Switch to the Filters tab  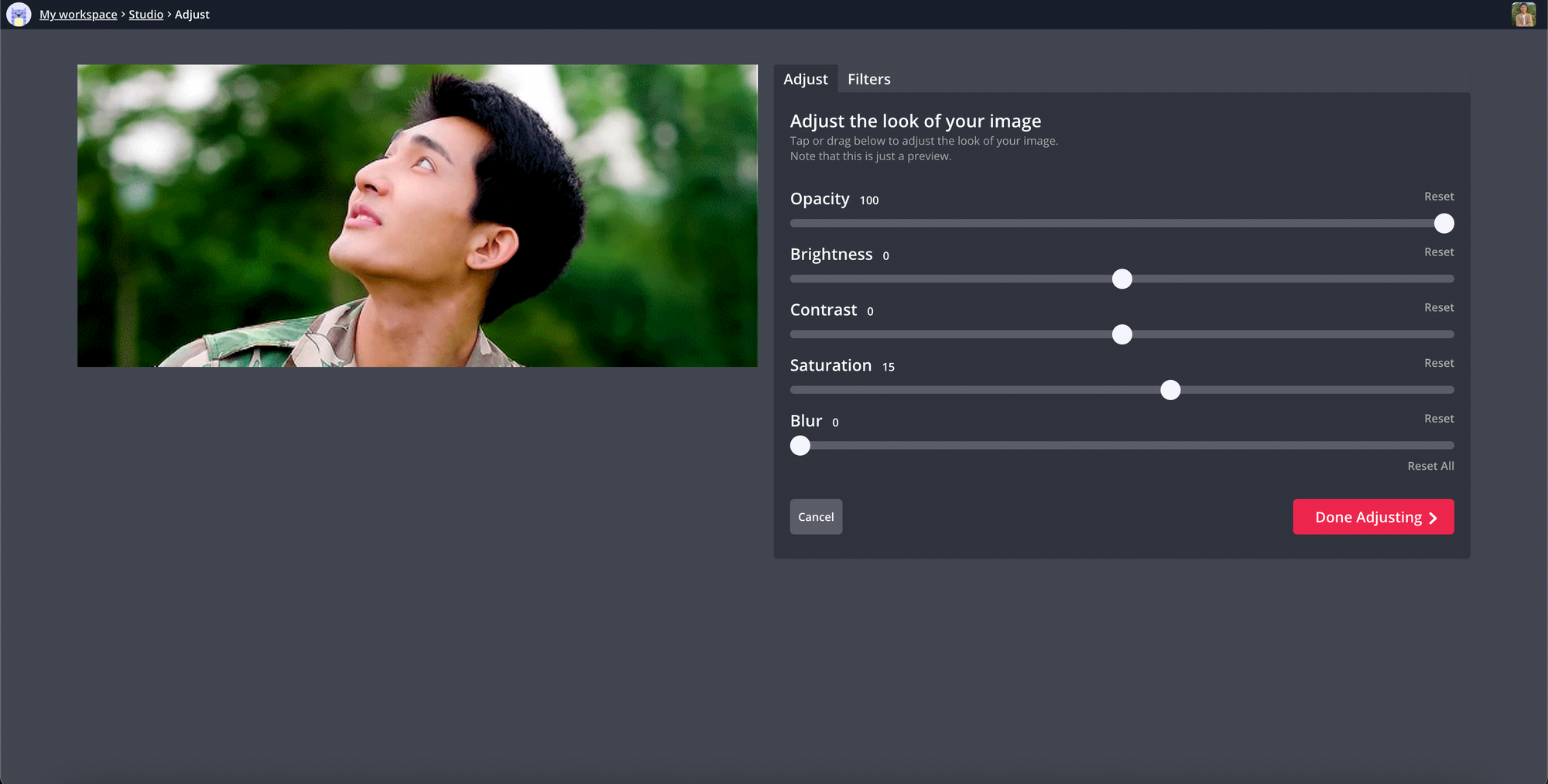868,79
